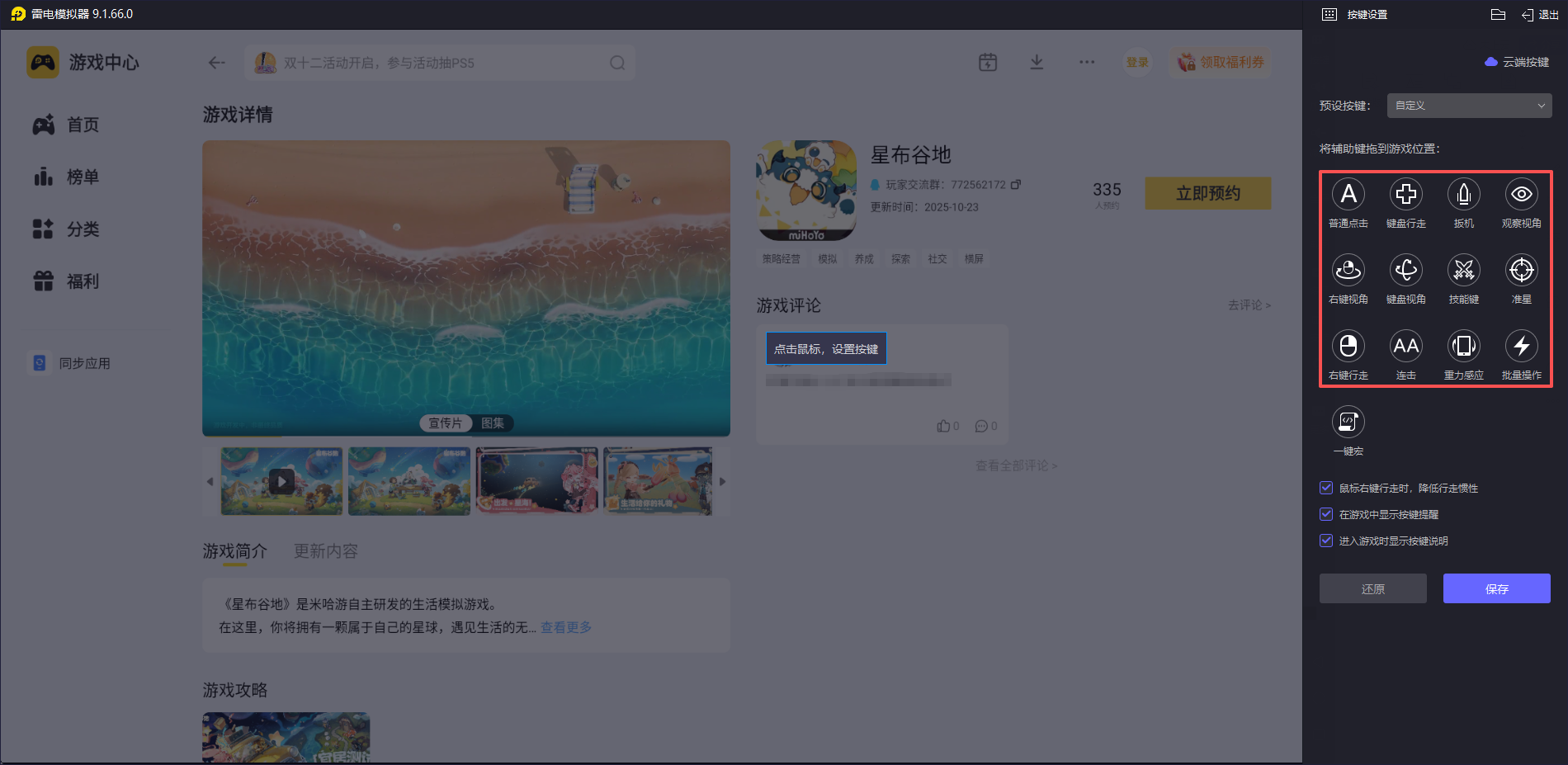Go to 首页 in the sidebar

tap(66, 125)
